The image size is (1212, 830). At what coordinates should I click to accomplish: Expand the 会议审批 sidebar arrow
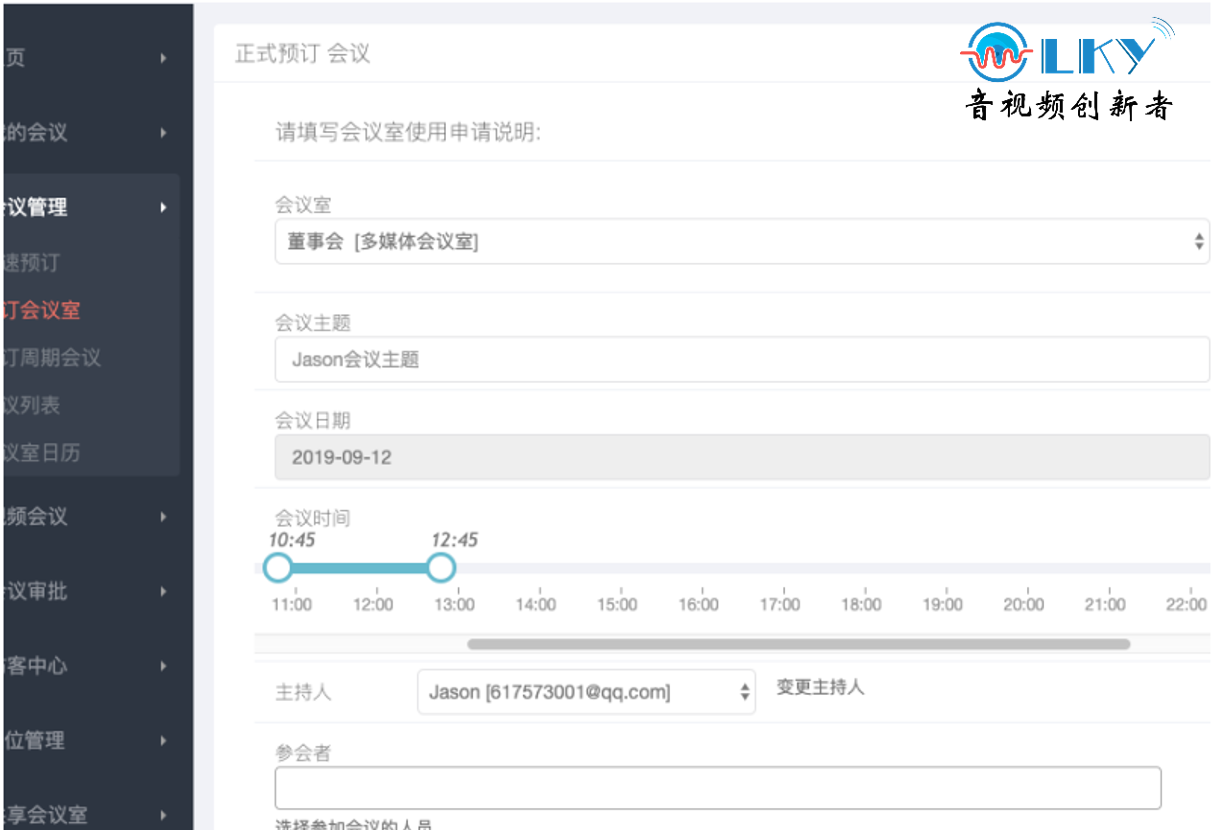pos(163,591)
